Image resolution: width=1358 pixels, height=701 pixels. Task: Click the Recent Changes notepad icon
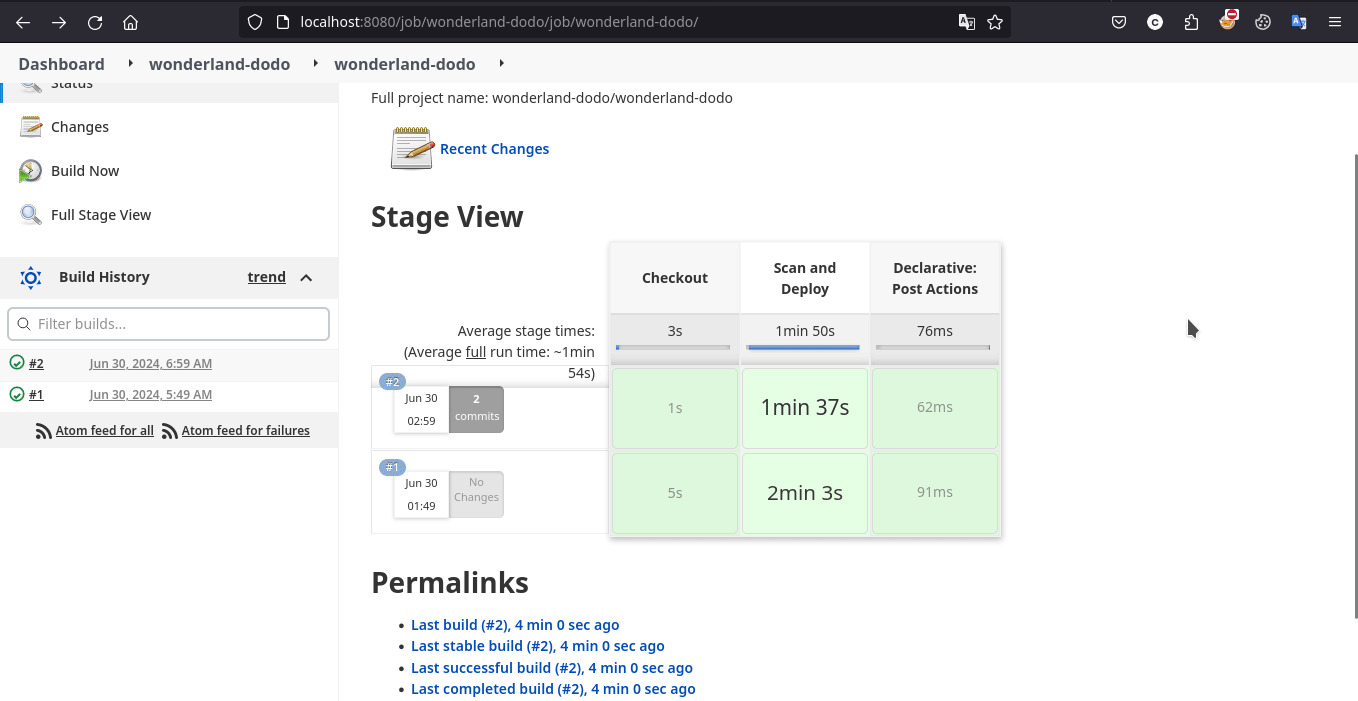click(411, 148)
